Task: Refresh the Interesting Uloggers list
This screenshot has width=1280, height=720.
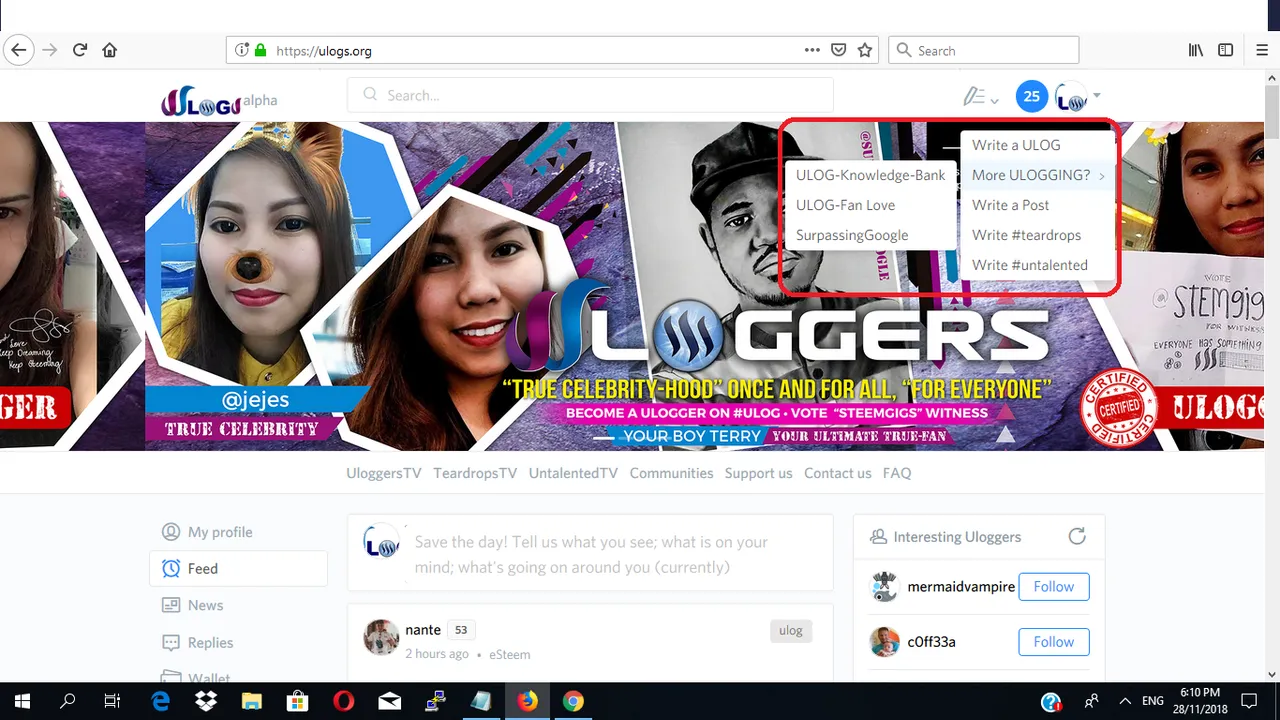Action: coord(1077,536)
